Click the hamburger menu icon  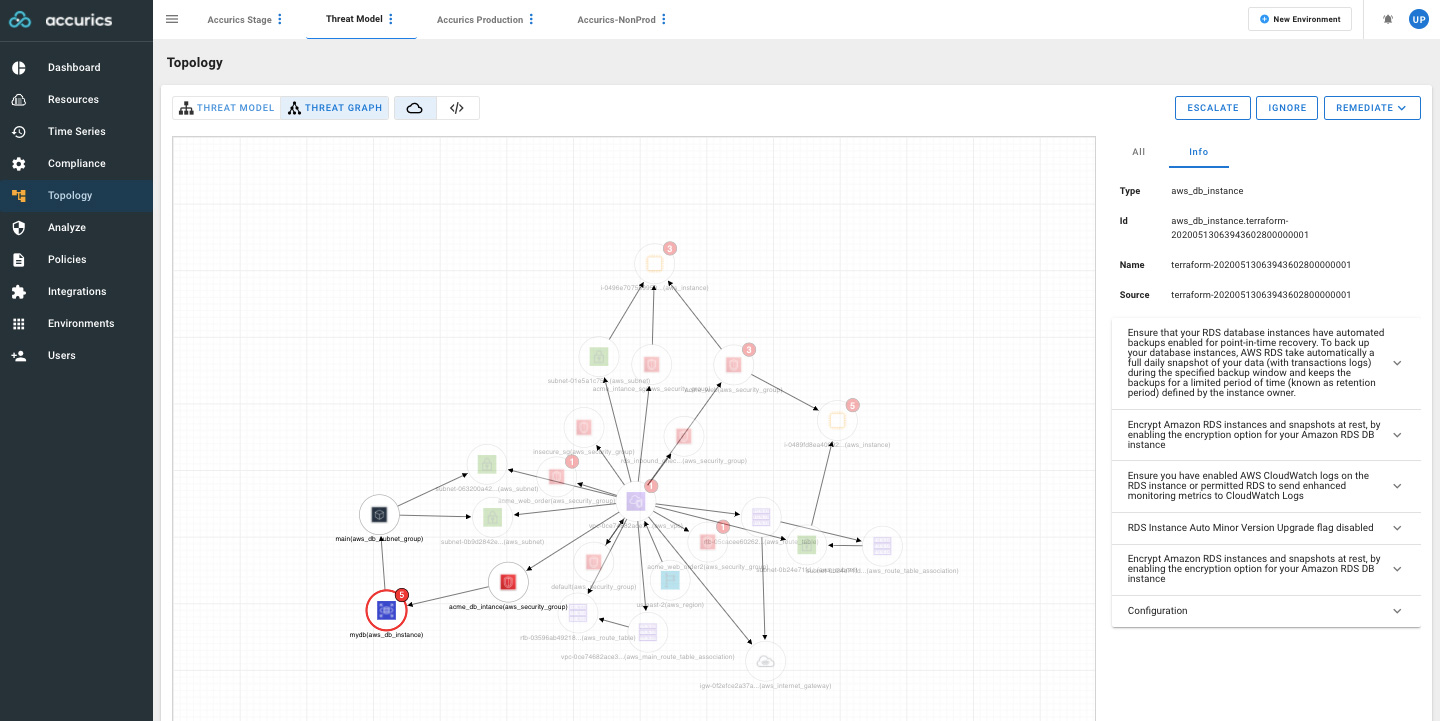[x=172, y=19]
